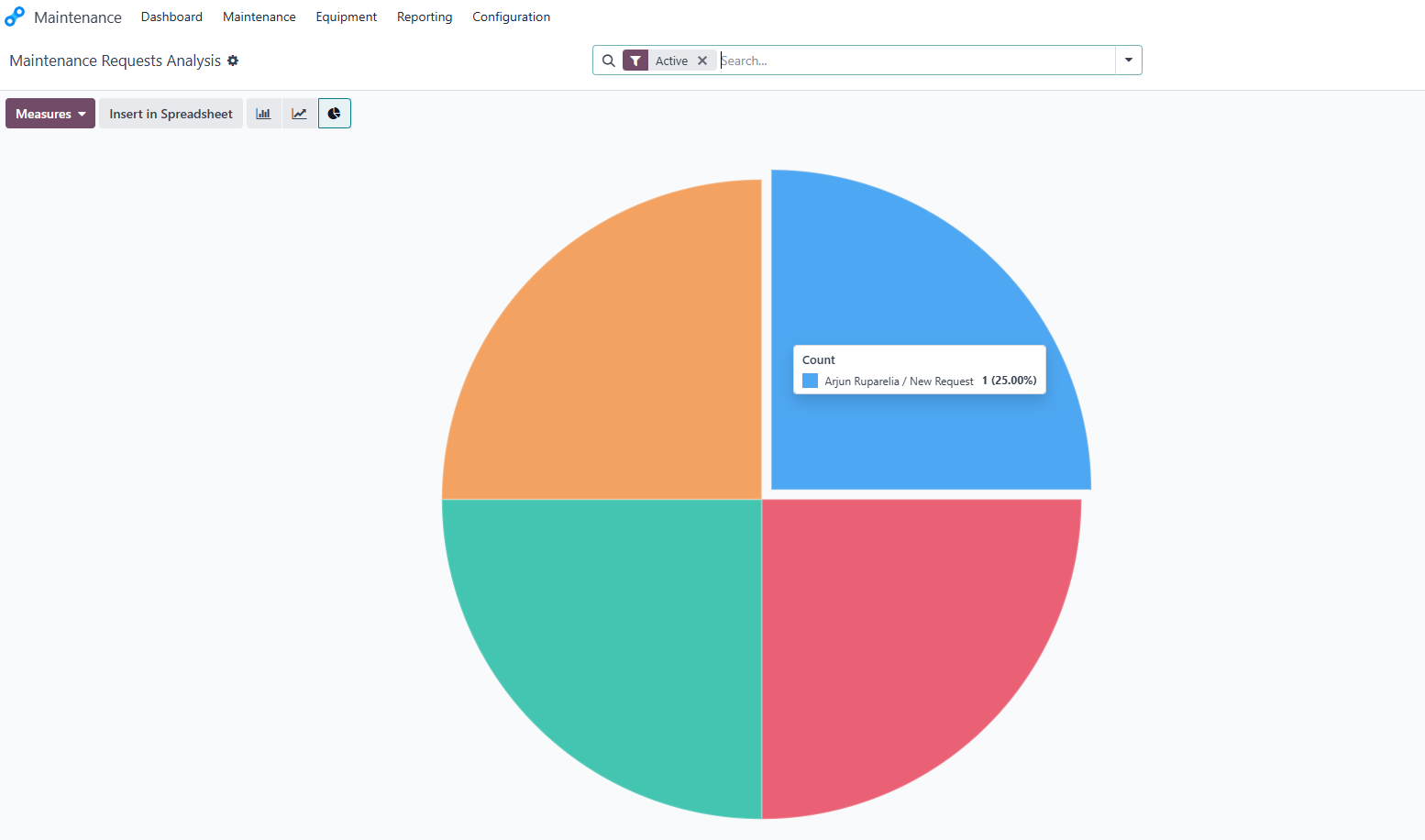Viewport: 1425px width, 840px height.
Task: Remove the Active filter with its X icon
Action: pyautogui.click(x=702, y=60)
